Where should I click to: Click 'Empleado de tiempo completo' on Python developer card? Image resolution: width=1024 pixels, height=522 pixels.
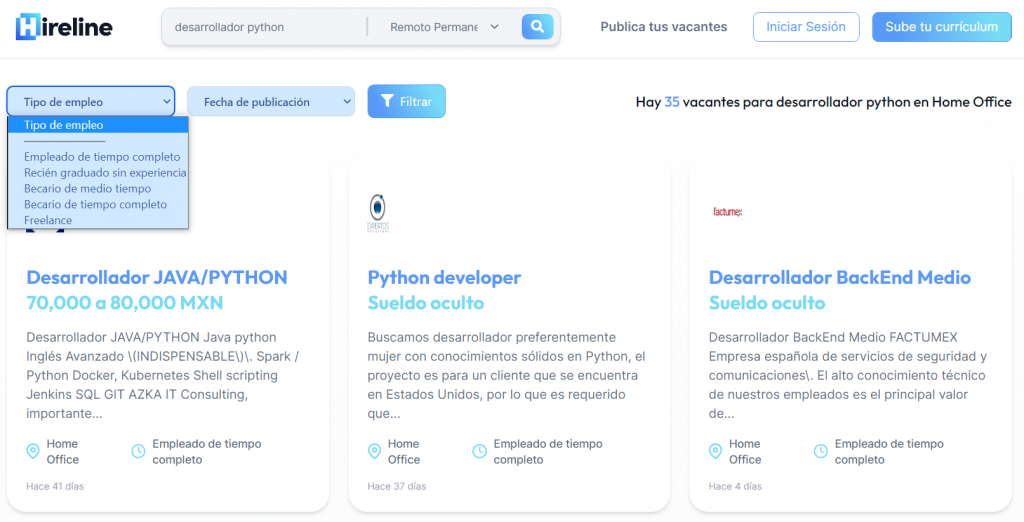click(548, 451)
